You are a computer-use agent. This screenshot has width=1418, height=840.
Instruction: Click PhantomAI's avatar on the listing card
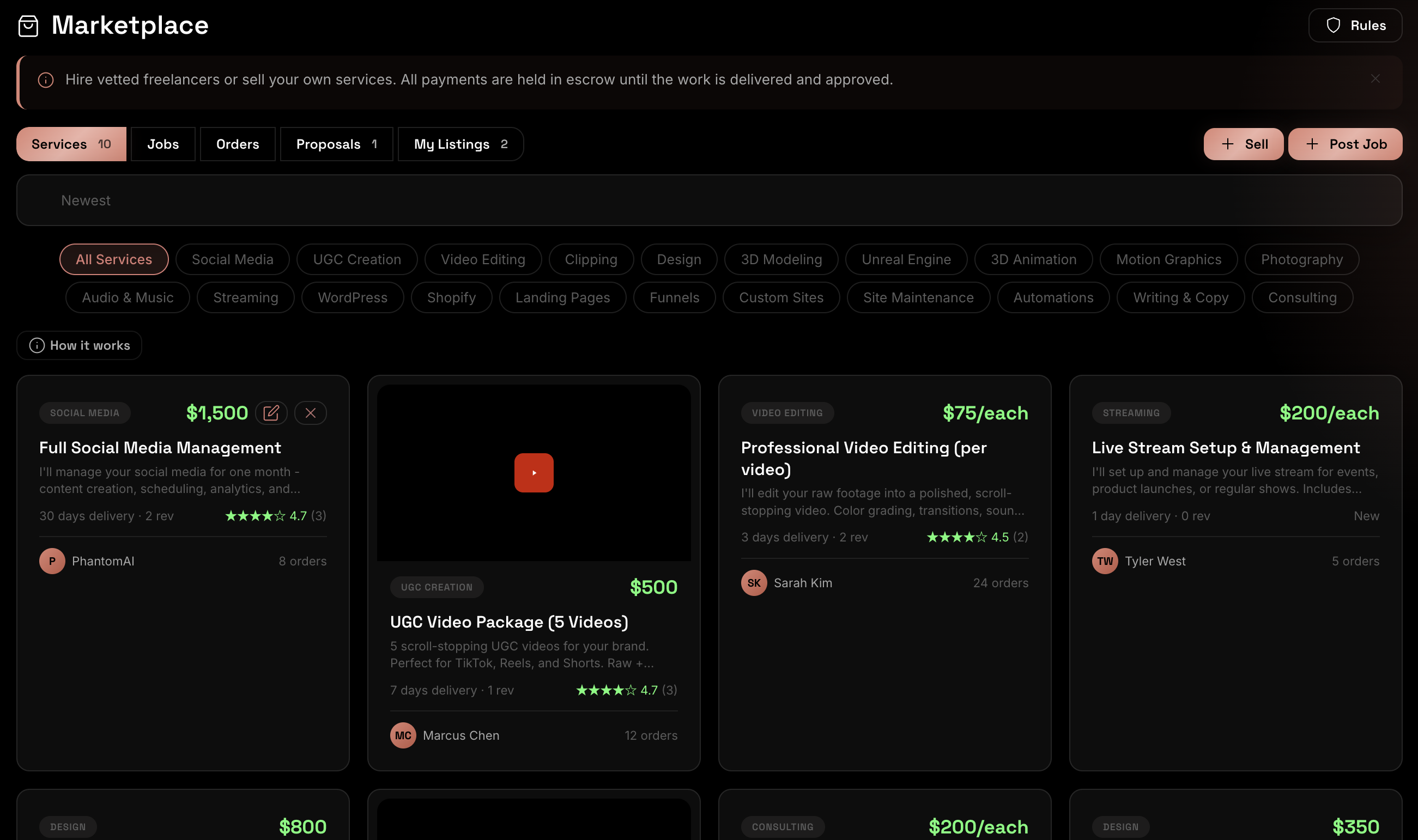[x=52, y=561]
